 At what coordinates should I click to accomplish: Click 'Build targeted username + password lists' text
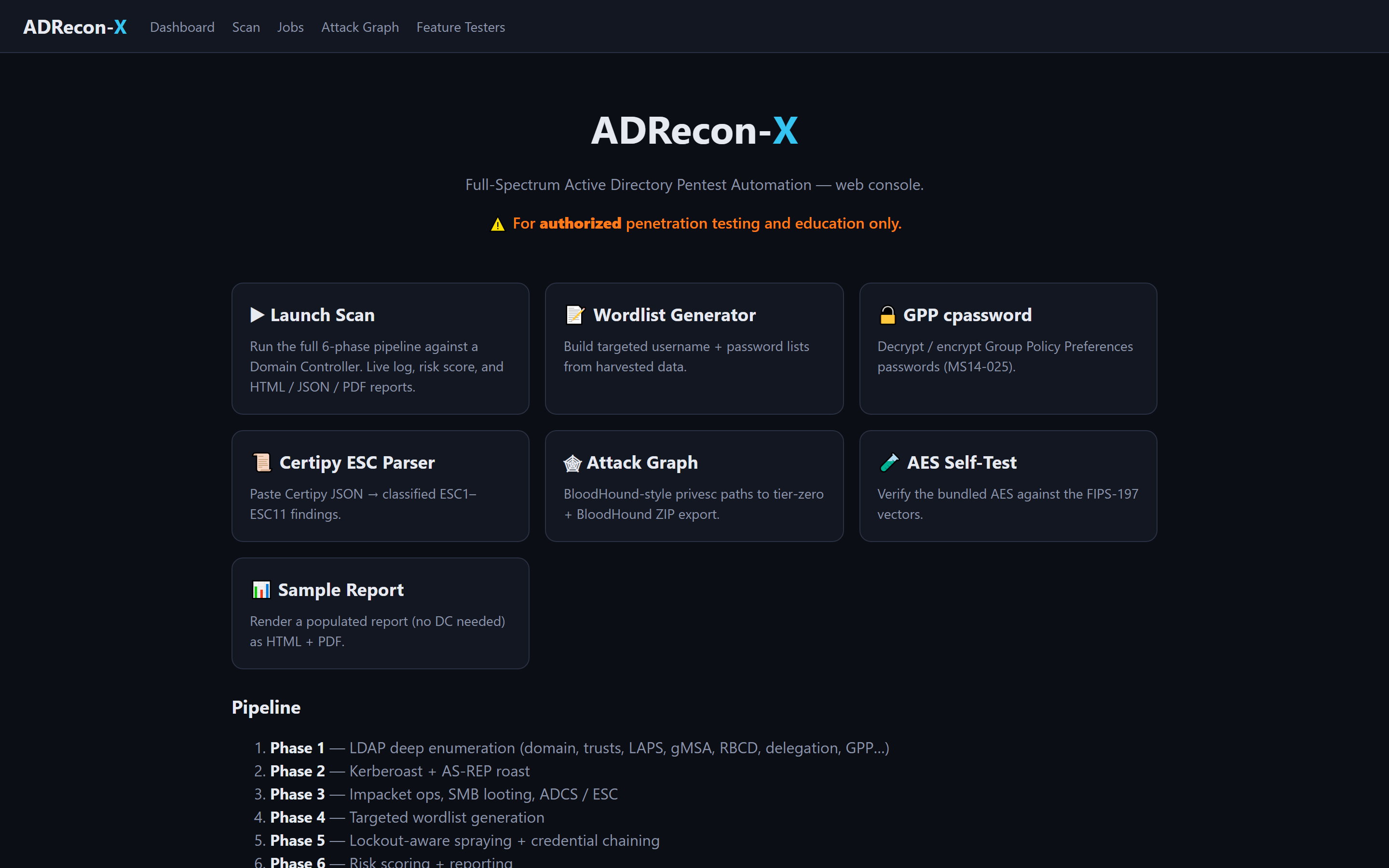[x=686, y=356]
